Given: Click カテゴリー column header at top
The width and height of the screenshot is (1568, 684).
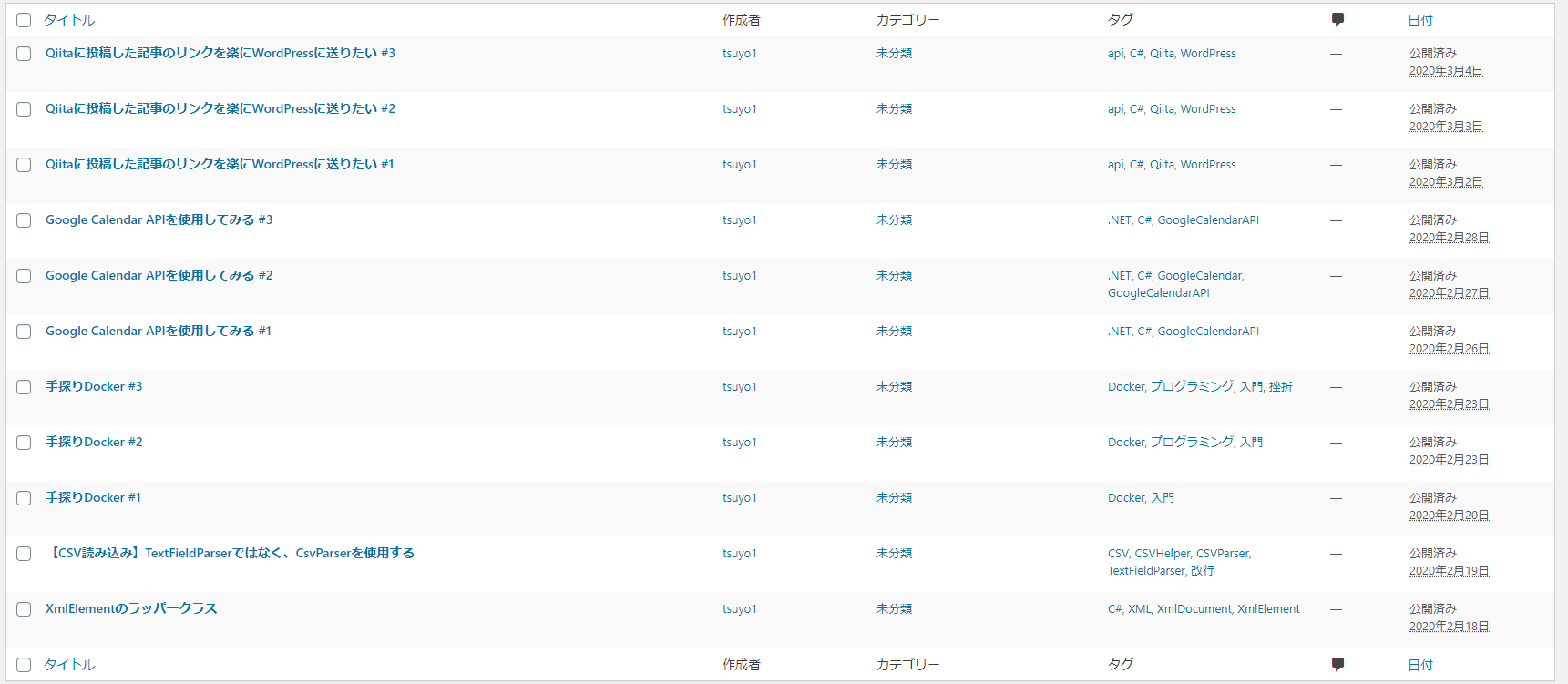Looking at the screenshot, I should pos(907,20).
